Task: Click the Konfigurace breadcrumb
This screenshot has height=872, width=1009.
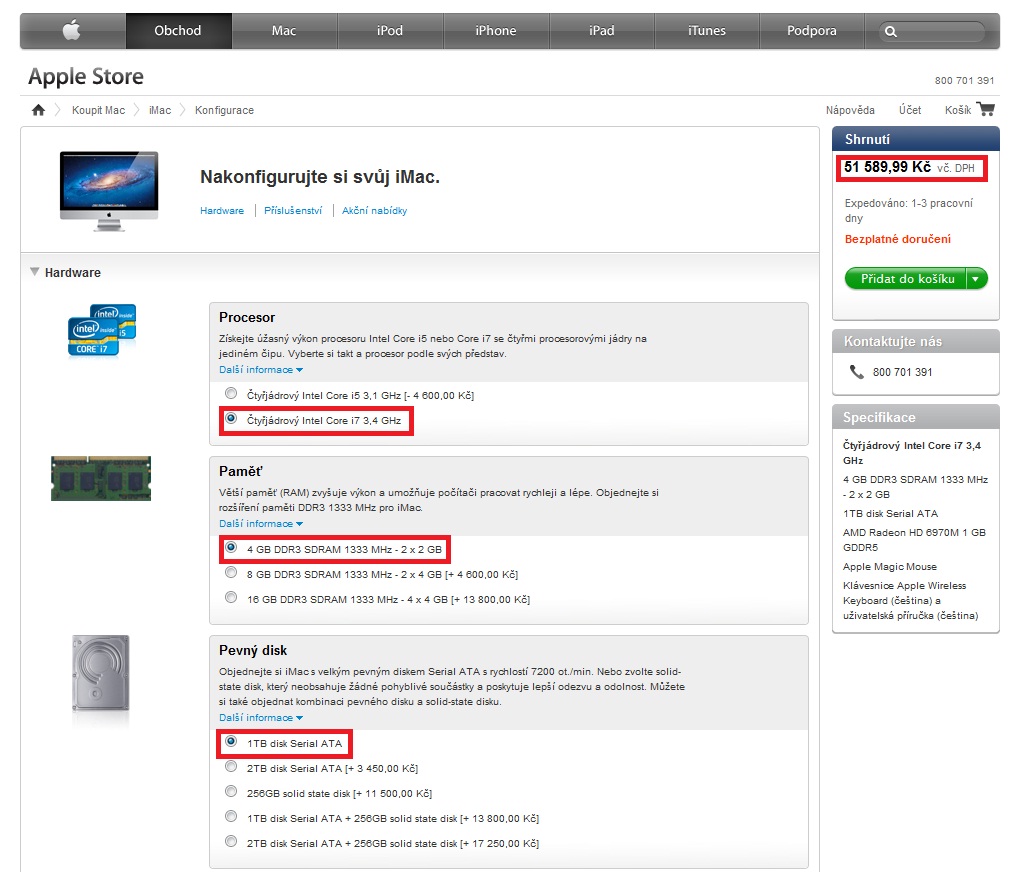Action: tap(225, 110)
